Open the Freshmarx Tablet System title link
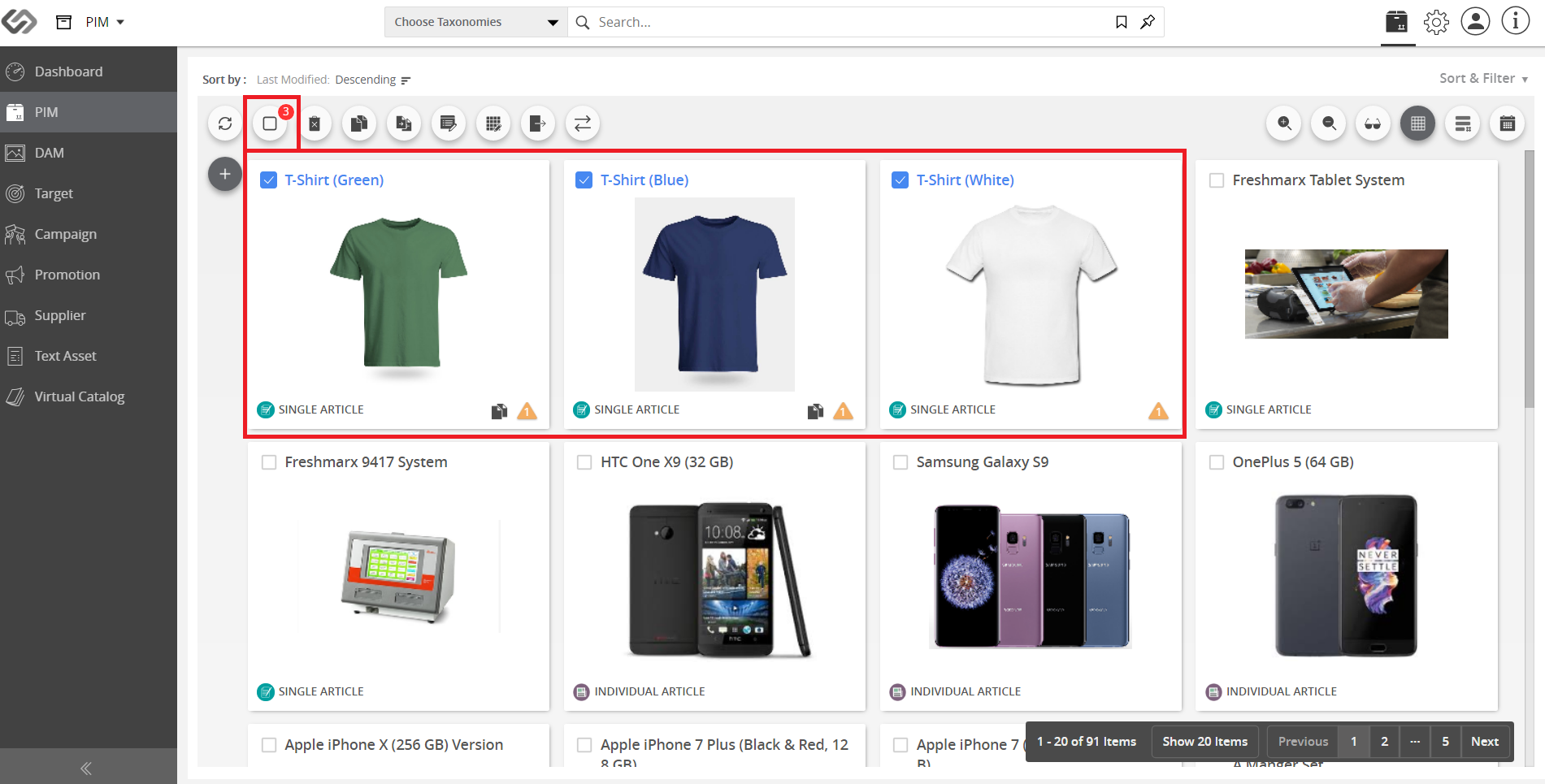 pyautogui.click(x=1318, y=180)
